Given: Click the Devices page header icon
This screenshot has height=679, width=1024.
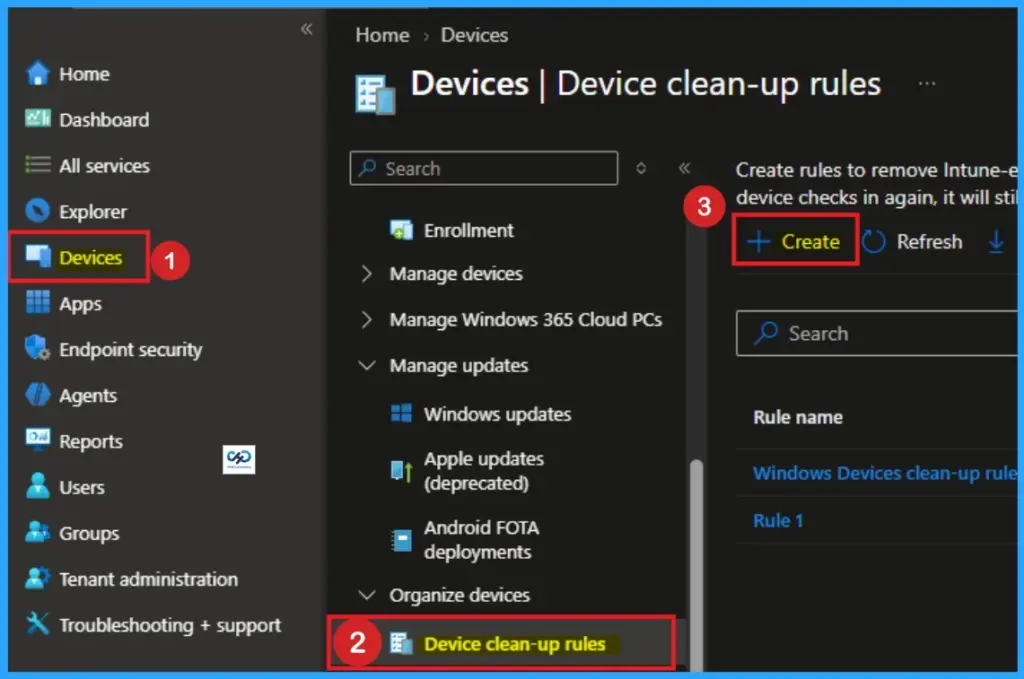Looking at the screenshot, I should [376, 95].
